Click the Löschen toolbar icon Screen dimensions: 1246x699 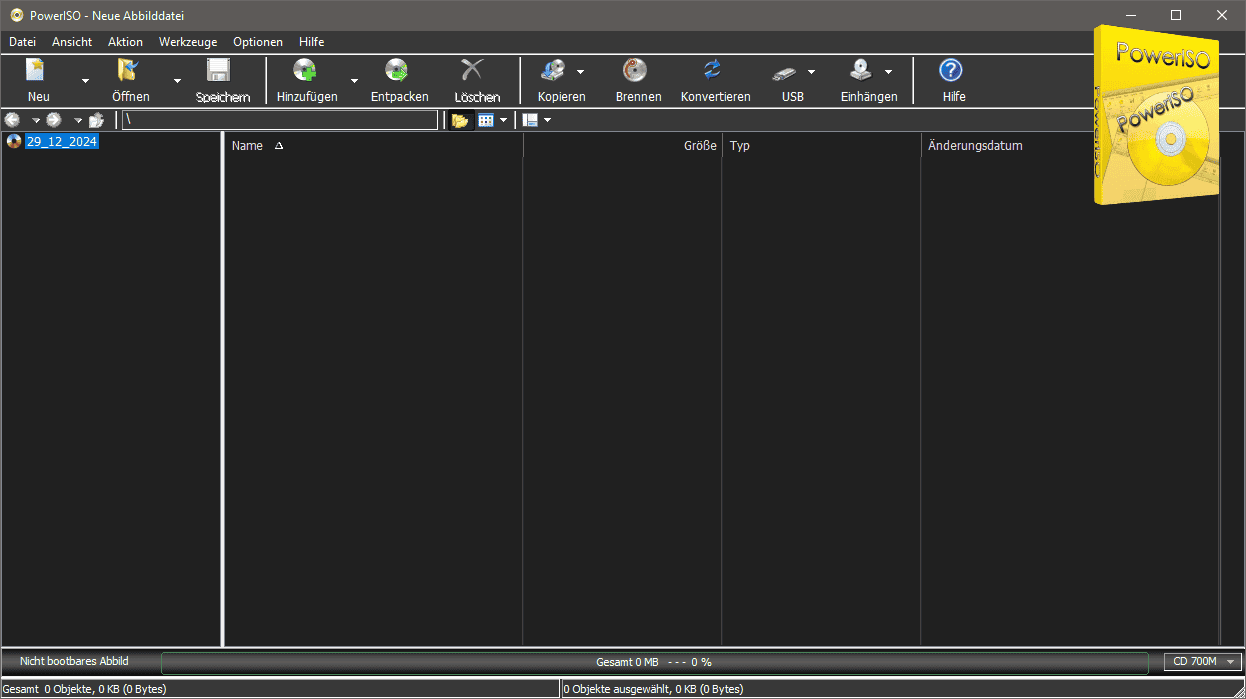click(x=472, y=70)
